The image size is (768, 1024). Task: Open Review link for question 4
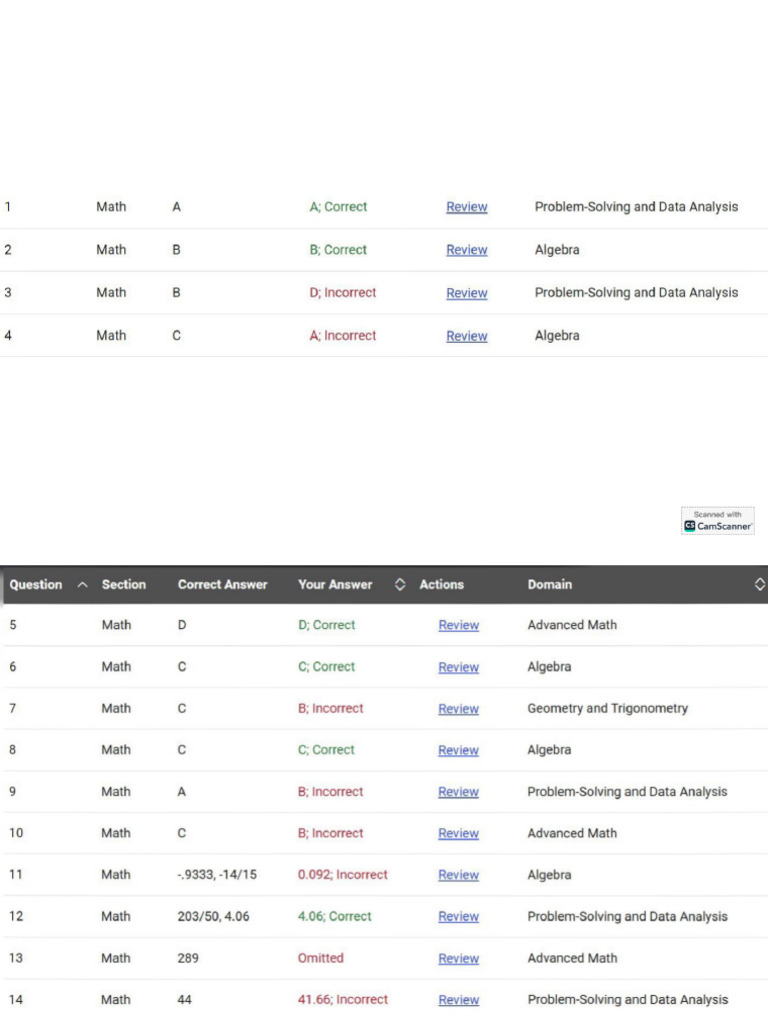pyautogui.click(x=467, y=336)
